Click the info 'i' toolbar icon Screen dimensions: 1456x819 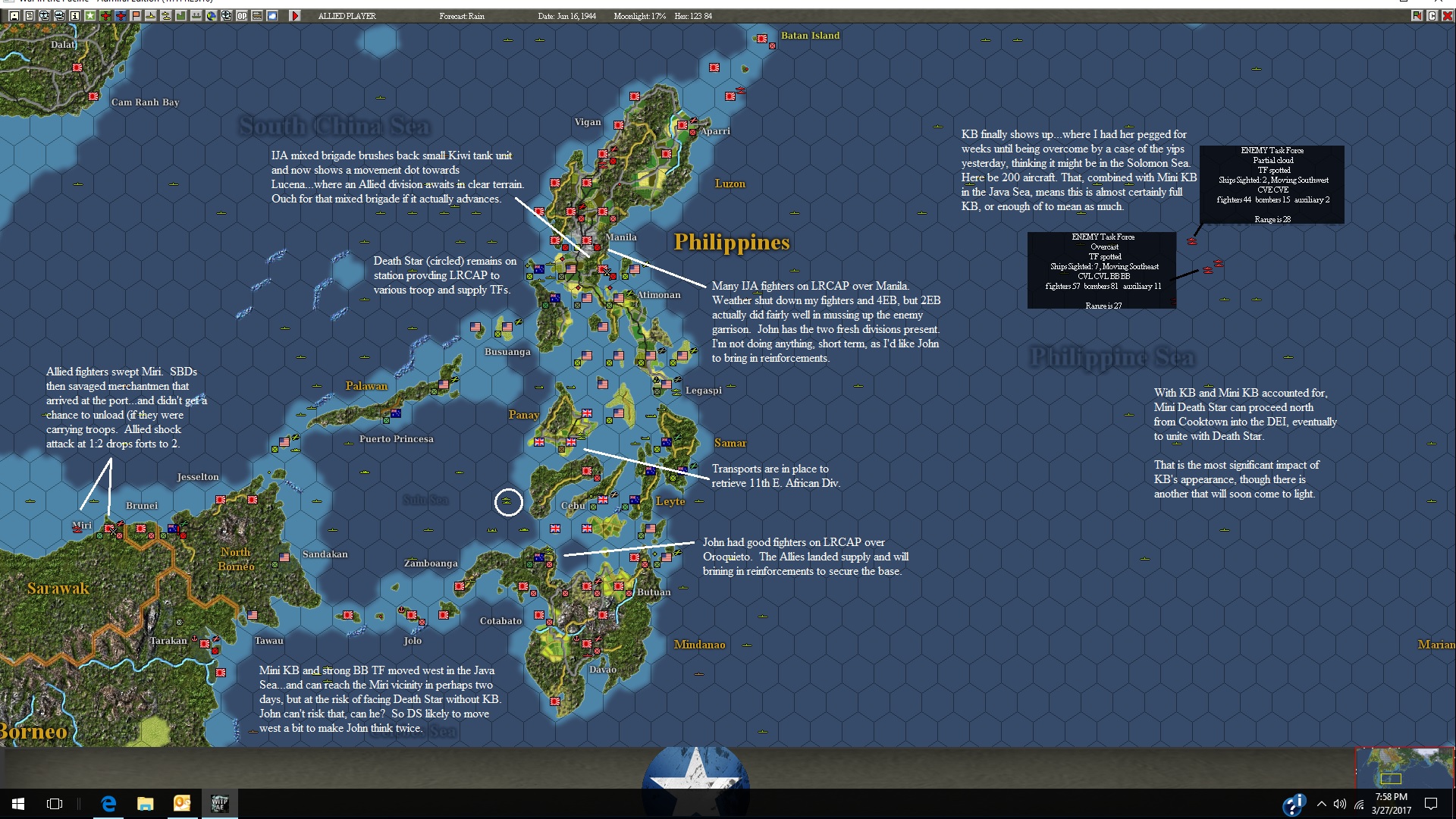pyautogui.click(x=75, y=15)
